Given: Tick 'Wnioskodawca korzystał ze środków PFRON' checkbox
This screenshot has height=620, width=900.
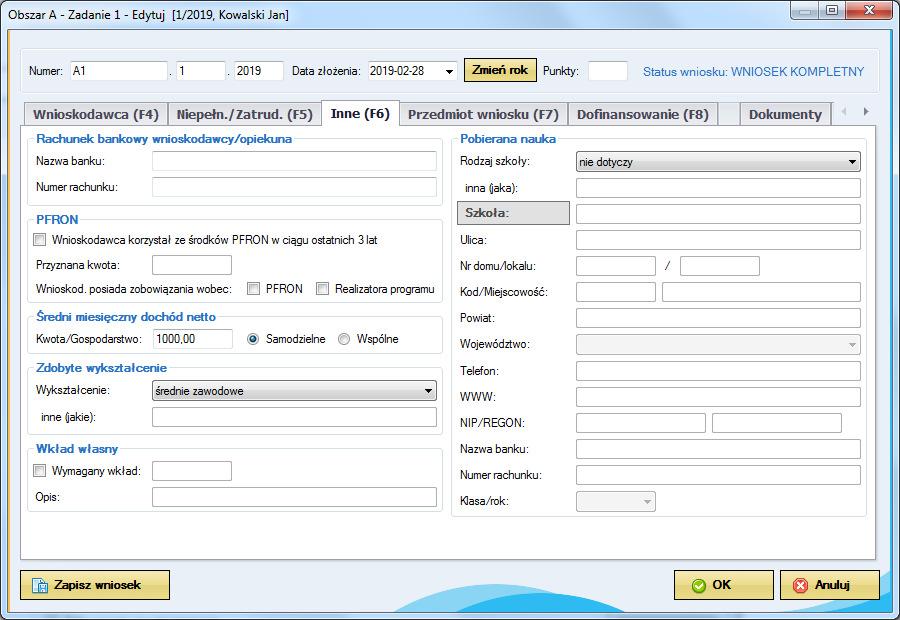Looking at the screenshot, I should pos(40,240).
